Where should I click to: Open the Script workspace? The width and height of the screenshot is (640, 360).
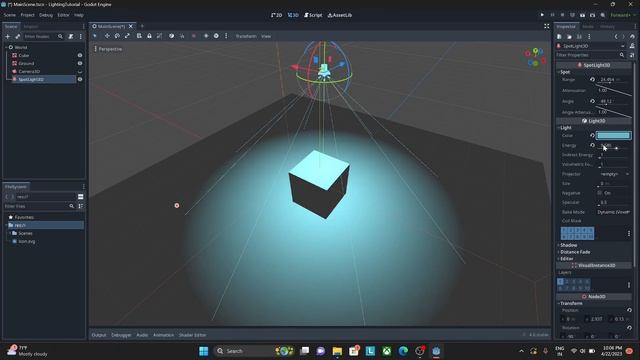313,15
